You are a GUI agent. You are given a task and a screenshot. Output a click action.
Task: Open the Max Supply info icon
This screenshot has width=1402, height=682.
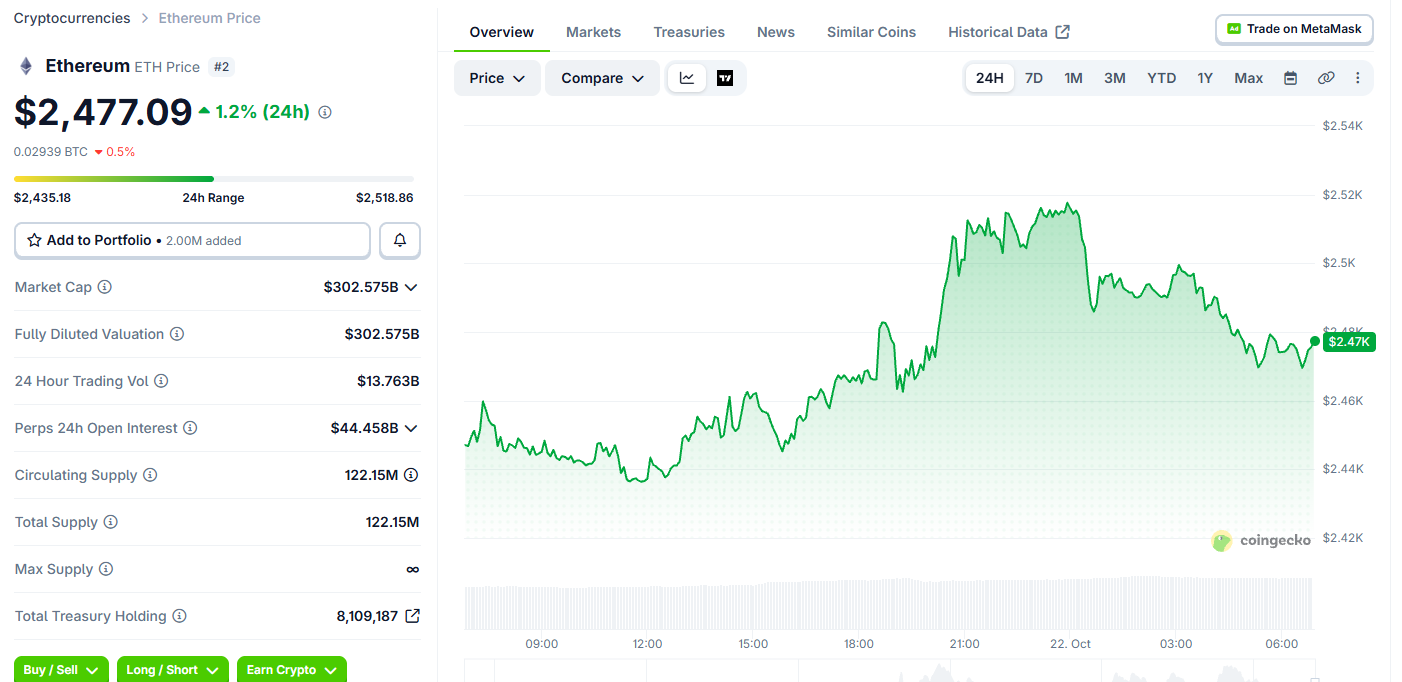[x=106, y=569]
